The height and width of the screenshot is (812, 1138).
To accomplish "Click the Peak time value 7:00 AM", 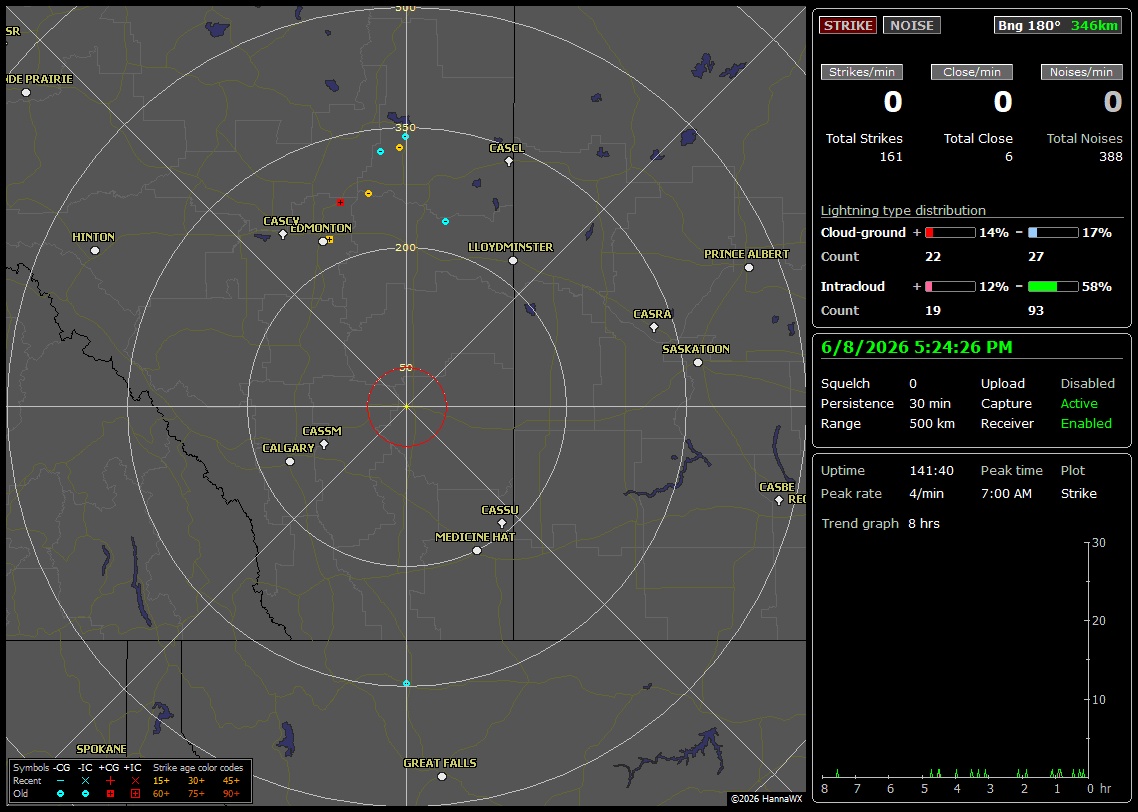I will point(1006,493).
